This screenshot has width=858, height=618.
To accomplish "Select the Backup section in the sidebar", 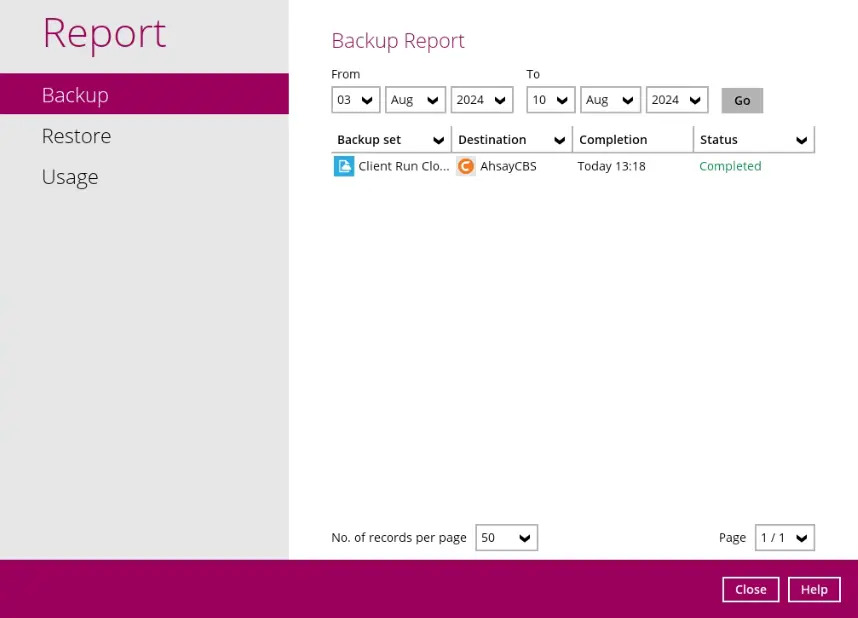I will (74, 94).
